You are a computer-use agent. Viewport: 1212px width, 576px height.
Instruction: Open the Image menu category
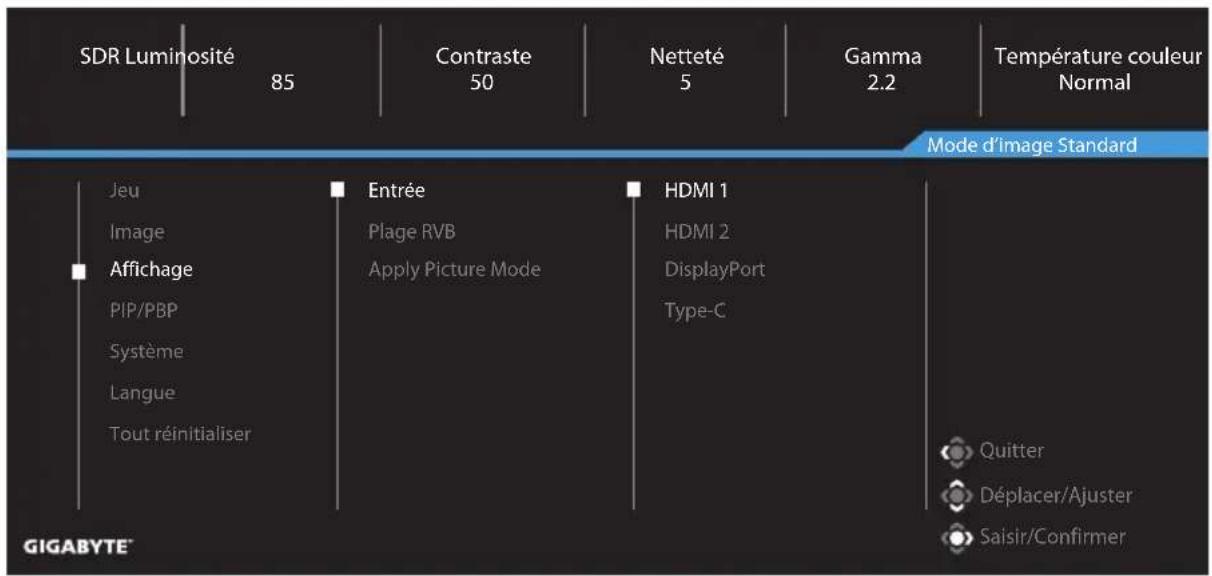[137, 232]
